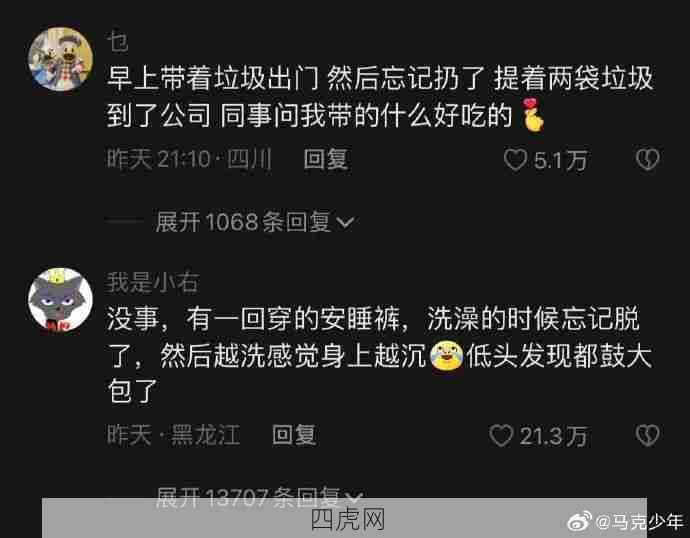
Task: Dislike the garbage-bag comment via broken heart
Action: click(x=647, y=159)
